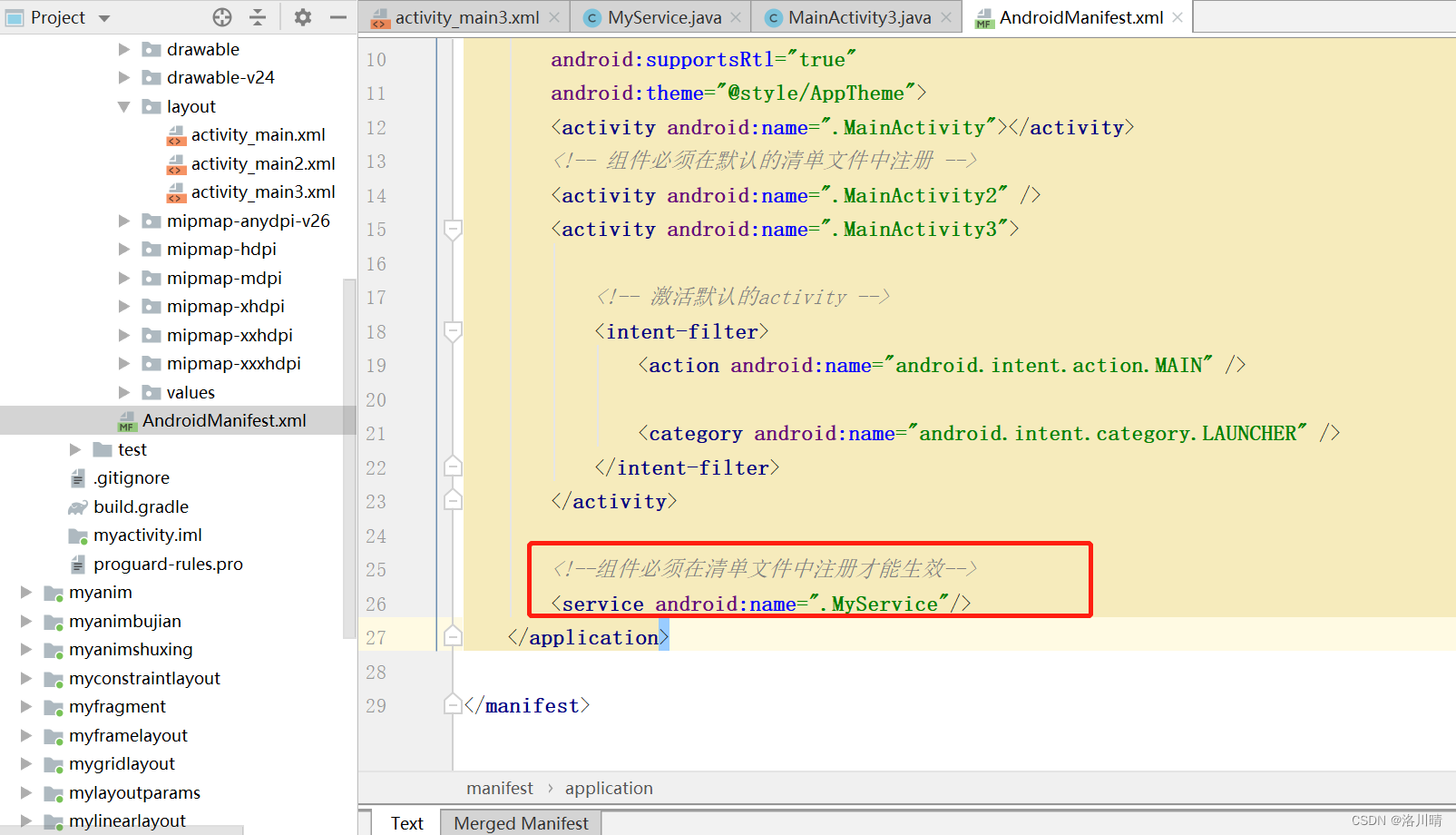Viewport: 1456px width, 835px height.
Task: Click the XML file icon beside activity_main2.xml
Action: pos(177,163)
